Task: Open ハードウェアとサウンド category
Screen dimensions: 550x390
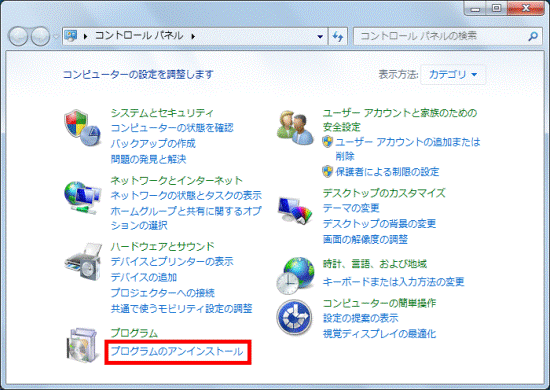Action: tap(162, 246)
